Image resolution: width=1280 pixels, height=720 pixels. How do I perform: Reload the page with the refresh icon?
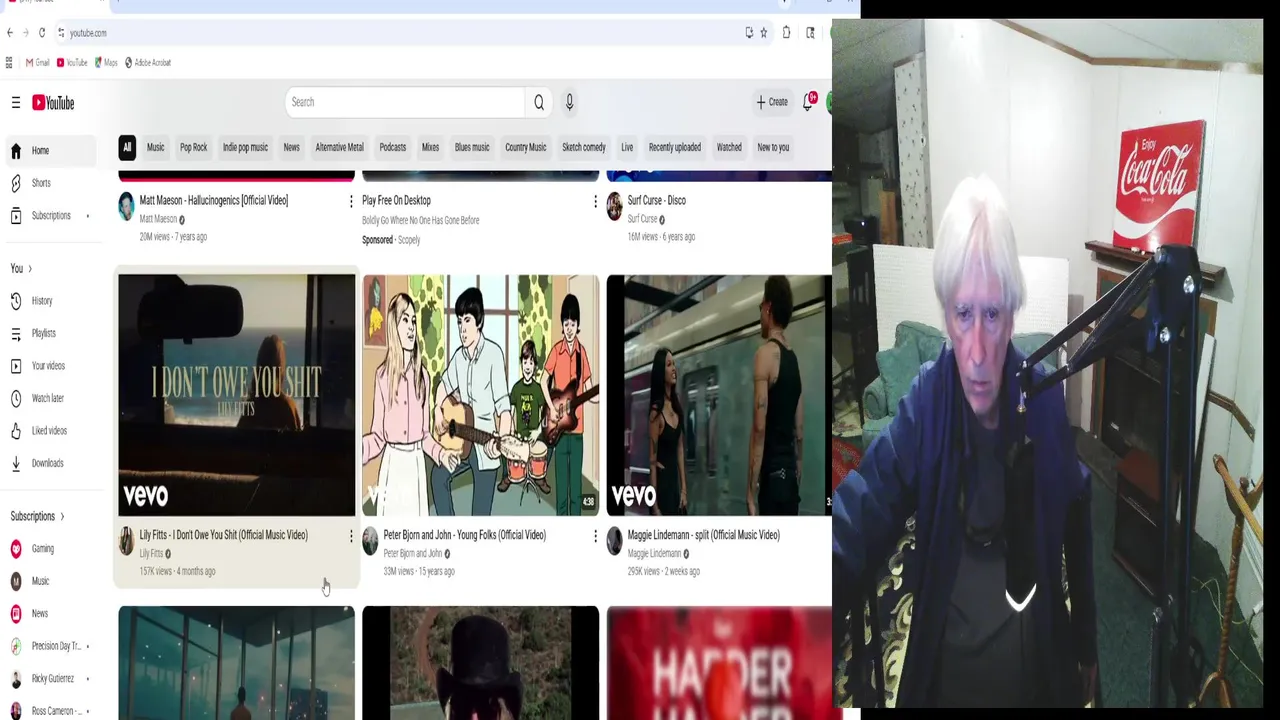(42, 33)
